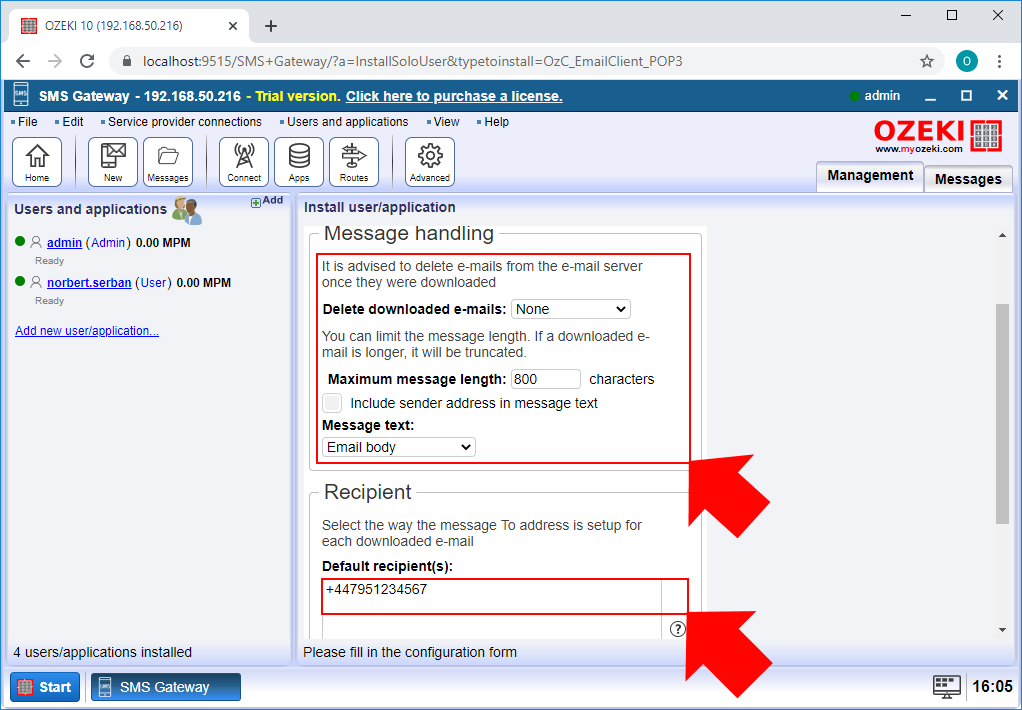
Task: Click the admin user person icon
Action: click(36, 243)
